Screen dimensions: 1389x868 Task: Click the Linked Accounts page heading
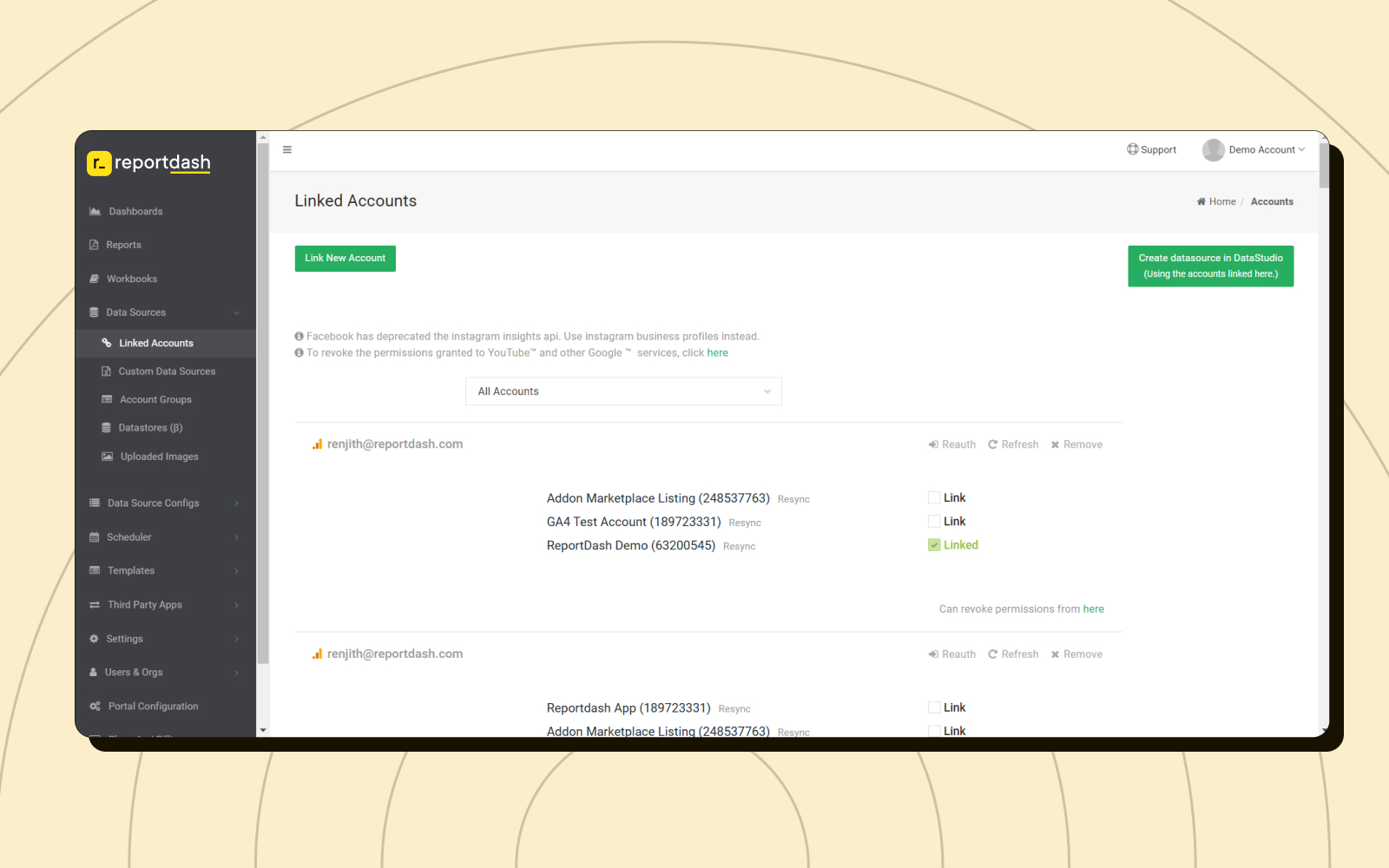coord(356,201)
